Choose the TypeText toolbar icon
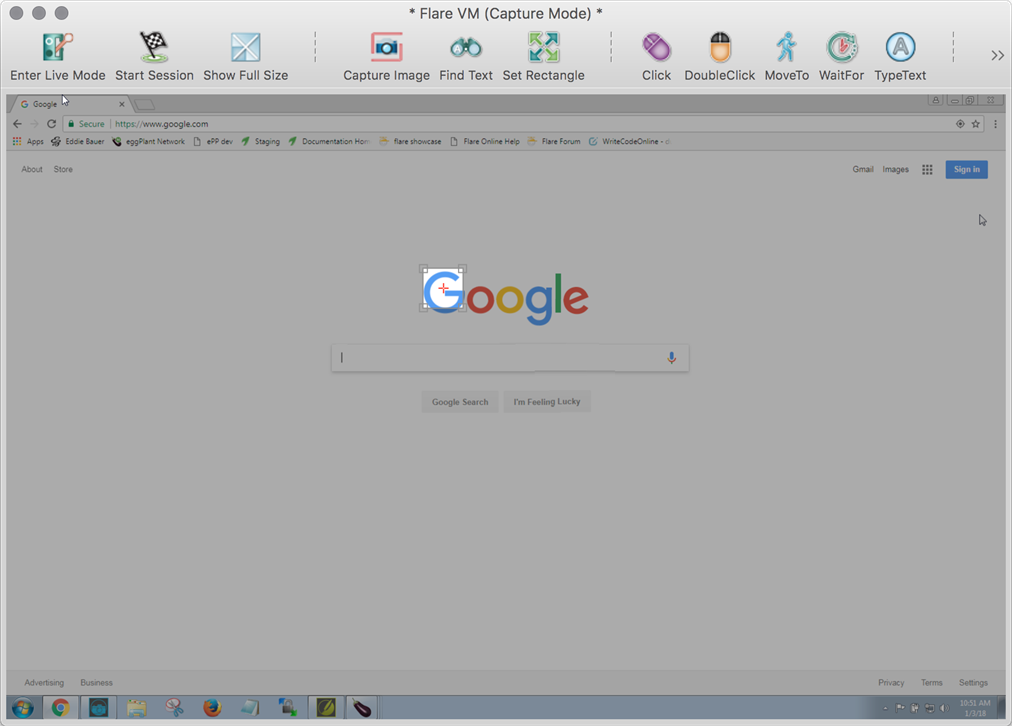 900,48
